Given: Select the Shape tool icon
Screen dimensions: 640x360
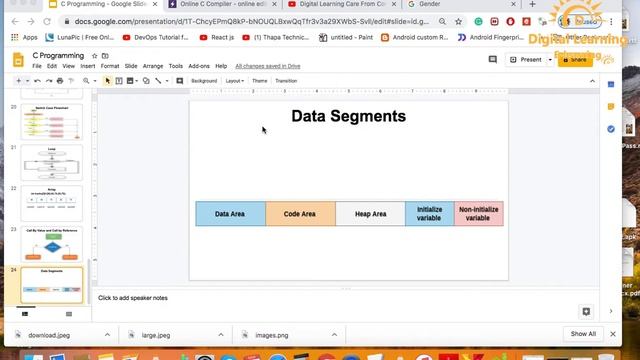Looking at the screenshot, I should point(146,81).
